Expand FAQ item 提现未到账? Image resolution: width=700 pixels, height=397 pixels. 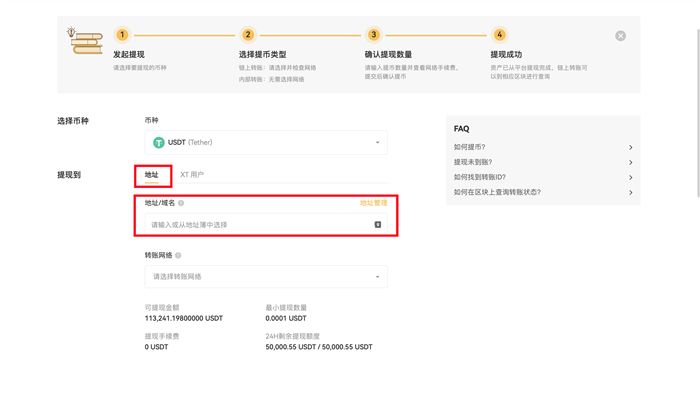point(543,162)
